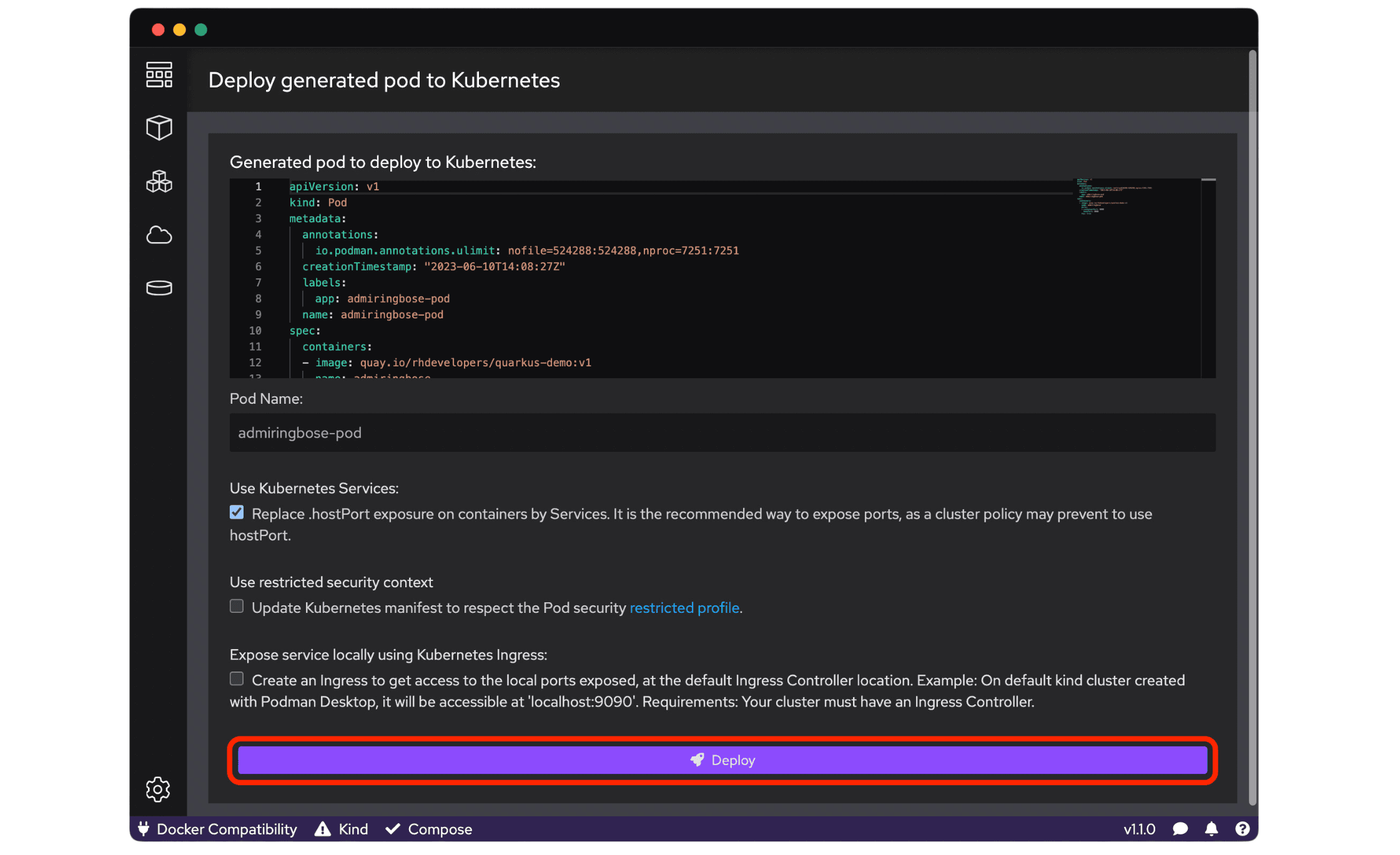Viewport: 1400px width, 855px height.
Task: Click the creationTimestamp code line
Action: click(x=433, y=266)
